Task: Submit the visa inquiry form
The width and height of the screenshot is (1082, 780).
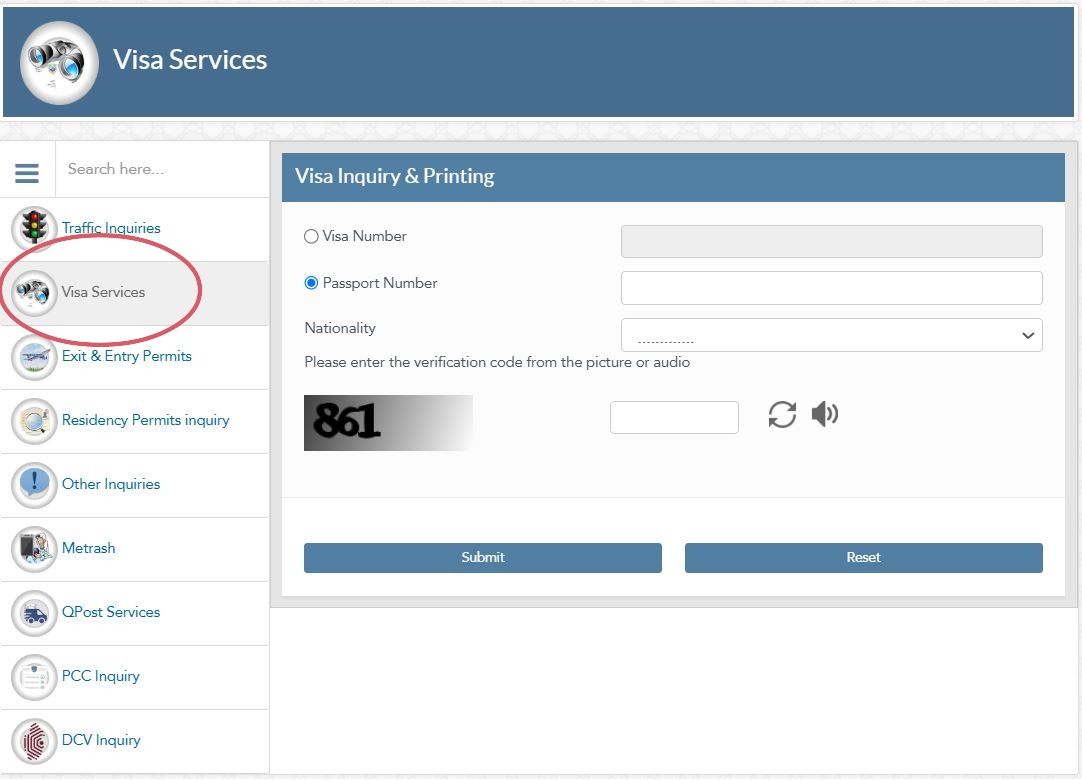Action: (x=482, y=557)
